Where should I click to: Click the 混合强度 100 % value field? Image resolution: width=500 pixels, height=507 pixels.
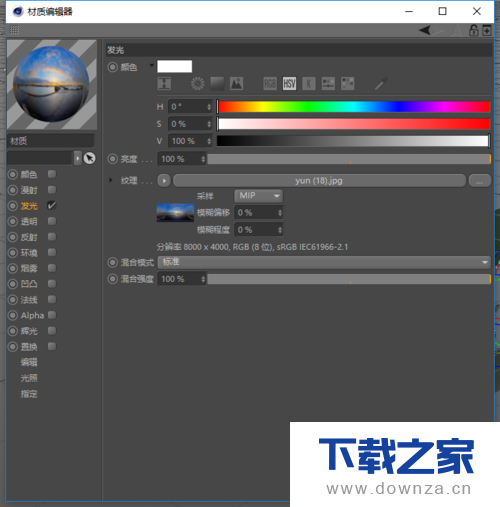click(182, 279)
